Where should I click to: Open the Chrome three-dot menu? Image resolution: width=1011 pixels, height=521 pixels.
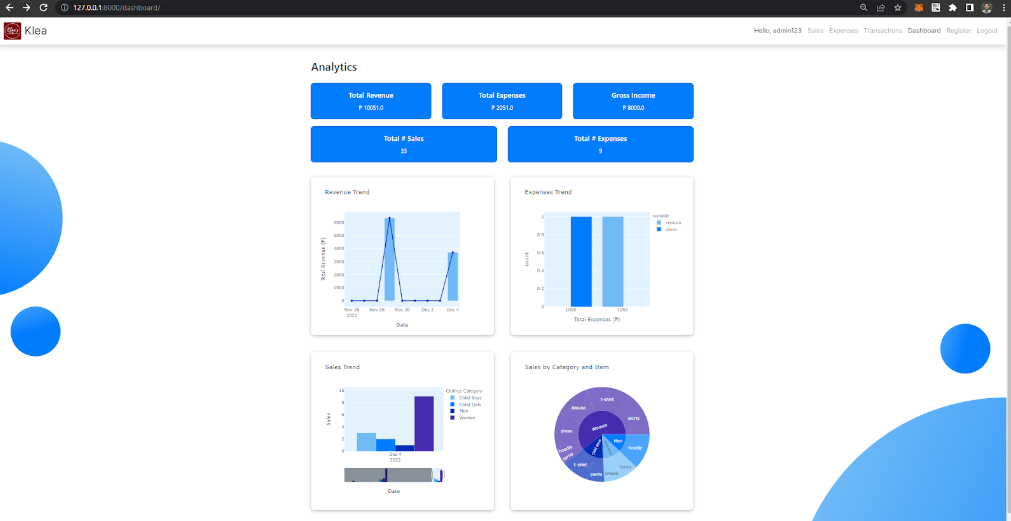pos(1003,8)
